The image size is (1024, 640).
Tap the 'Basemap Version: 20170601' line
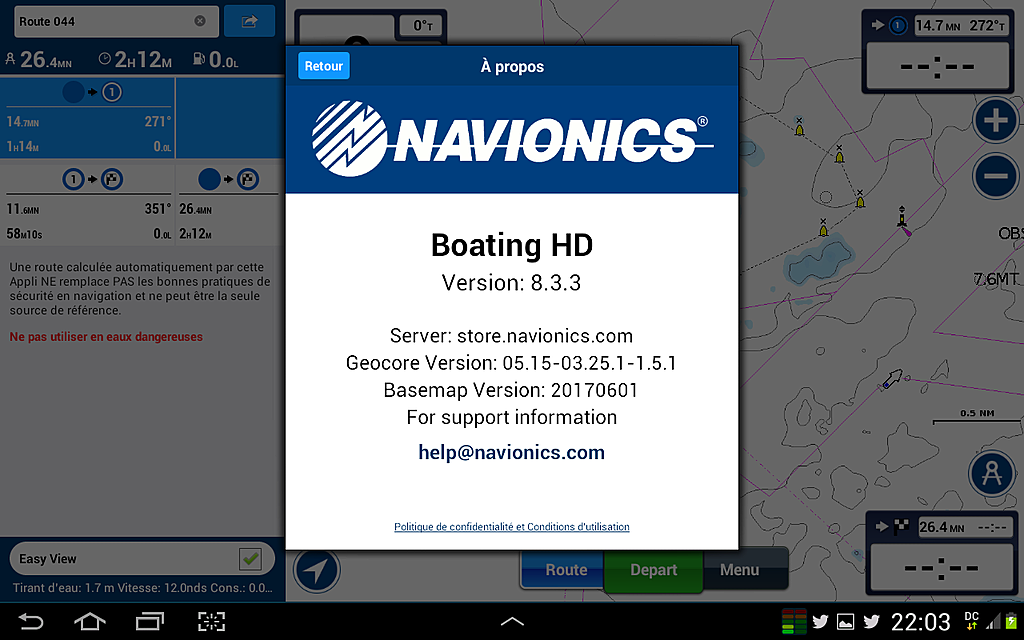tap(511, 390)
